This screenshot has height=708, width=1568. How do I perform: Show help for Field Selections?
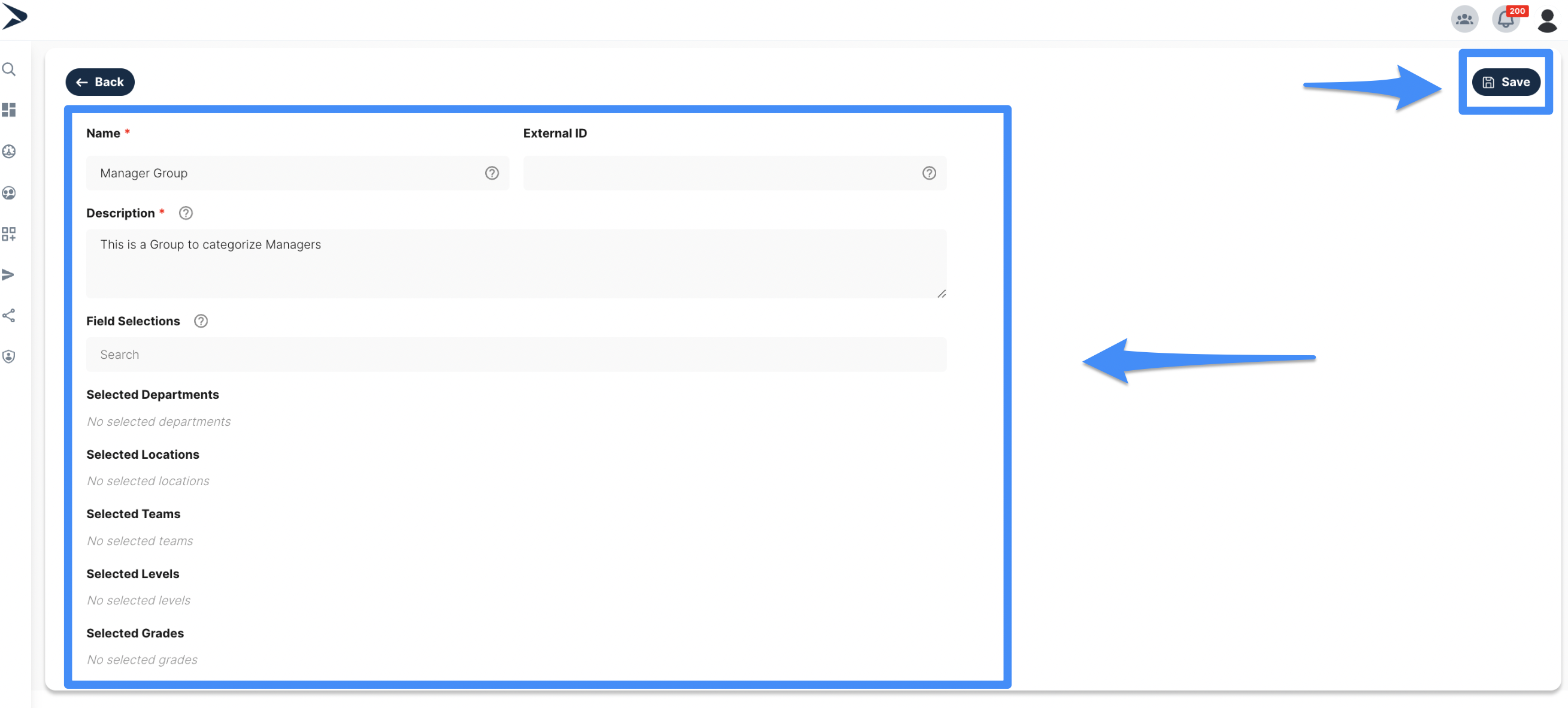(201, 322)
